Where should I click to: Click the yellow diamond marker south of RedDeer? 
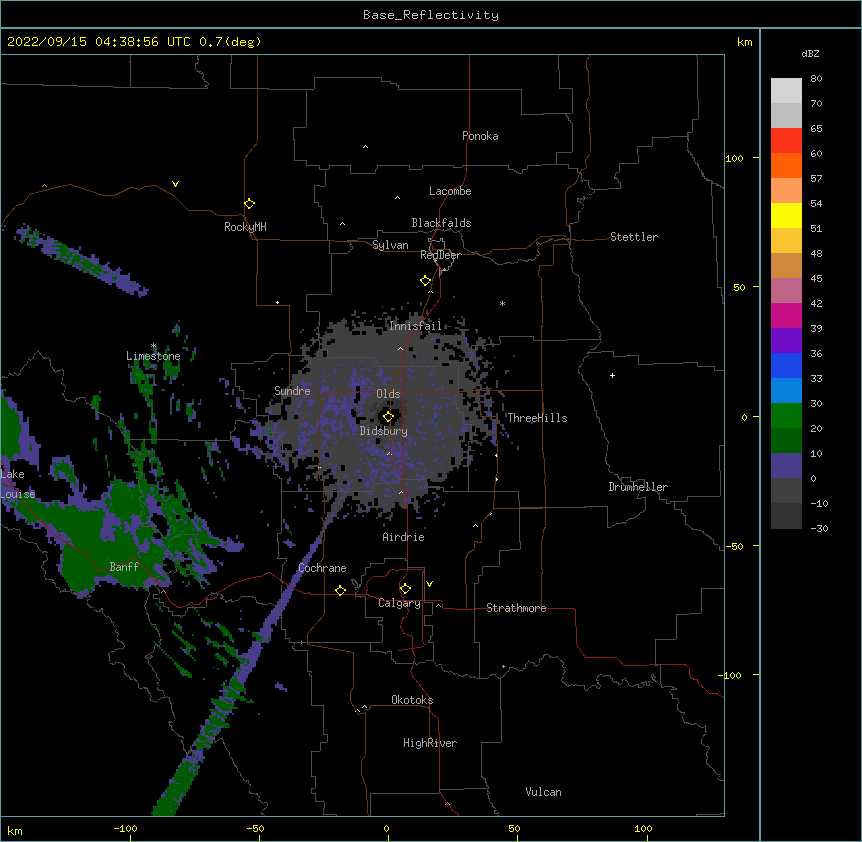[x=426, y=281]
